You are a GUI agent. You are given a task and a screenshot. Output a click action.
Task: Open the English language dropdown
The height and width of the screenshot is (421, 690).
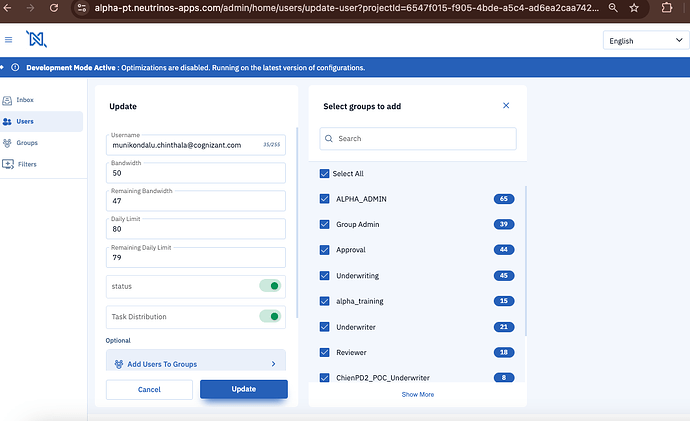(x=646, y=40)
